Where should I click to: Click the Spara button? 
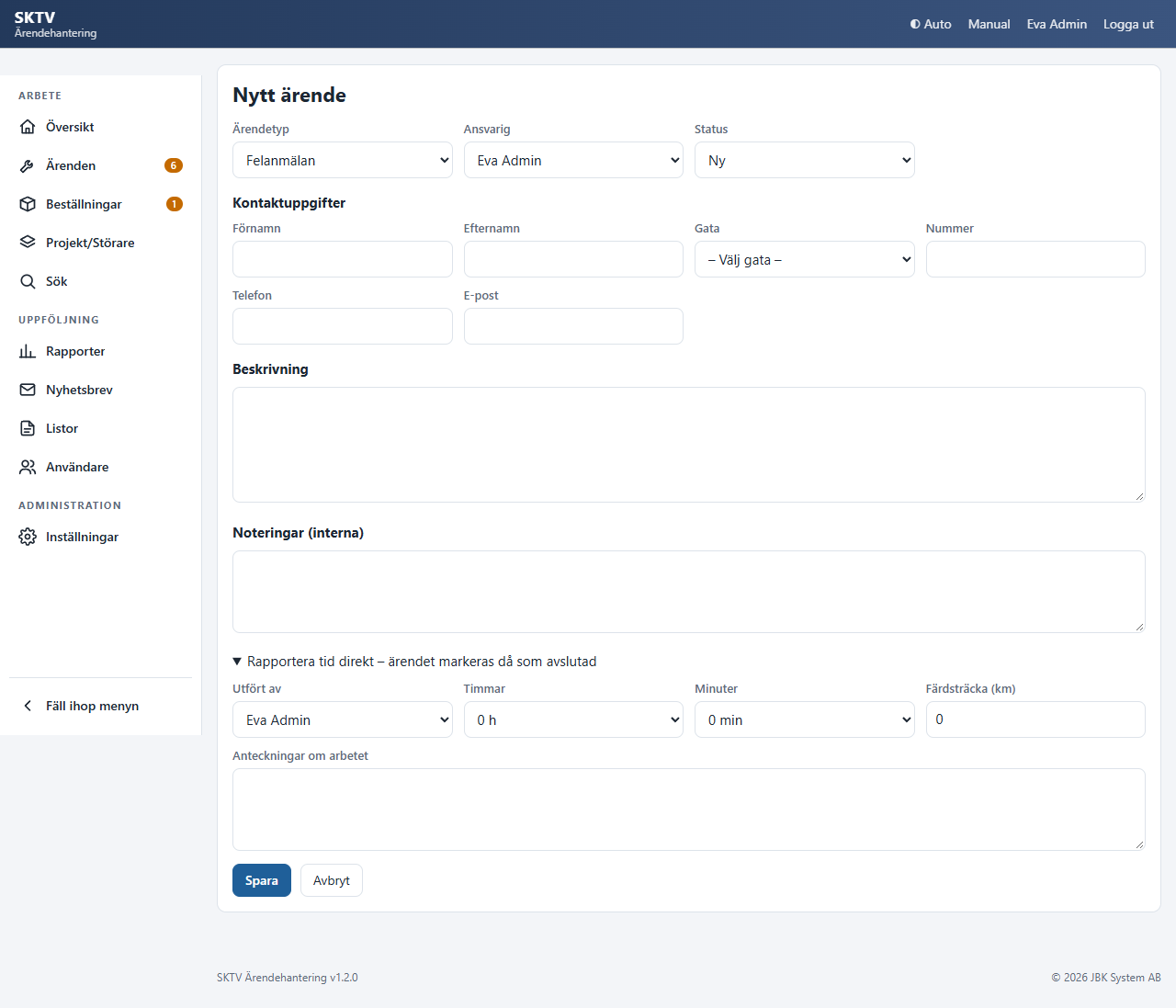click(262, 880)
